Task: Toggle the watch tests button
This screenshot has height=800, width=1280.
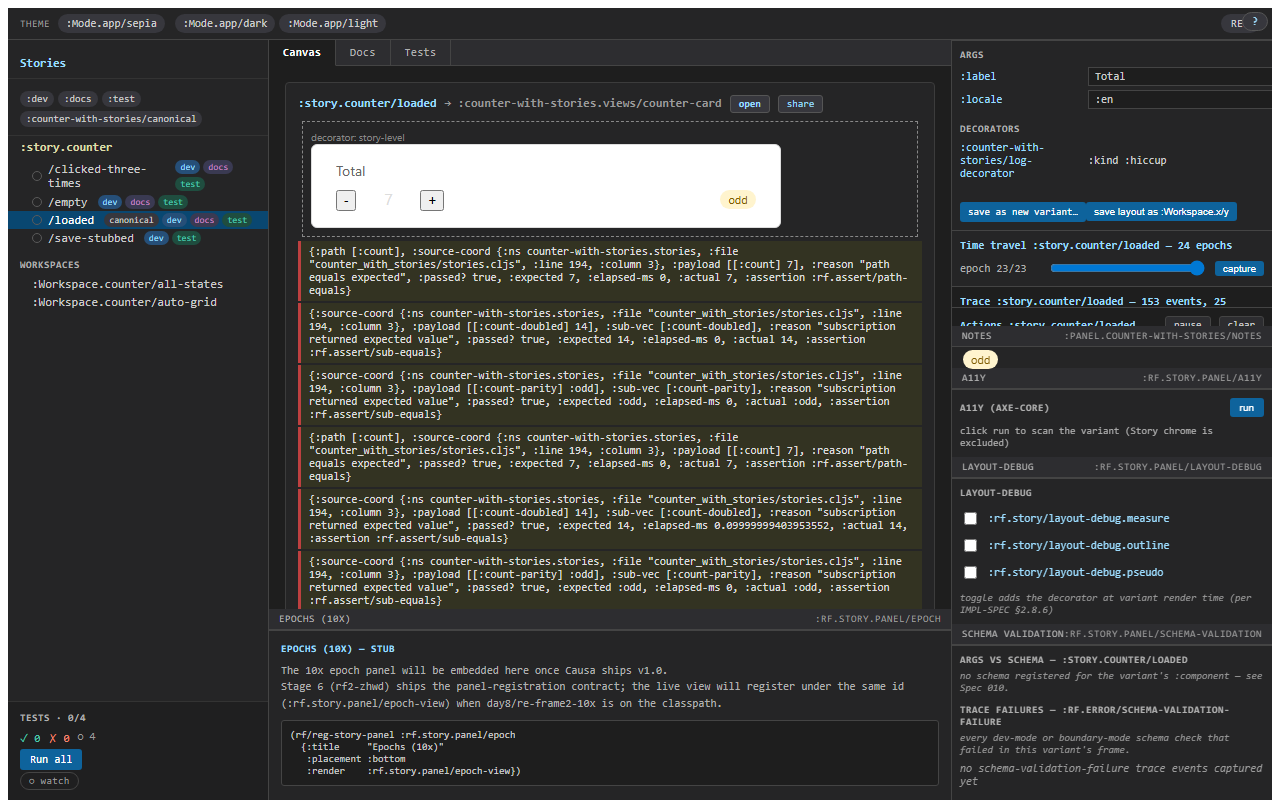Action: 49,781
